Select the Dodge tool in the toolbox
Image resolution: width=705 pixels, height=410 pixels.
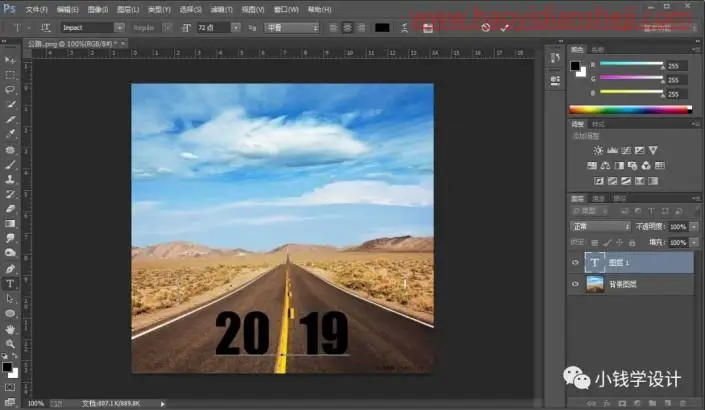tap(10, 253)
